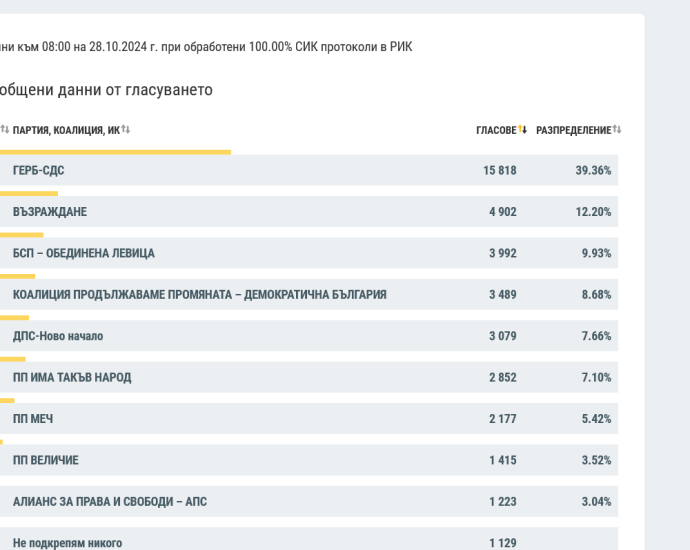Click the 3 079 votes value
Viewport: 690px width, 550px height.
[x=503, y=336]
